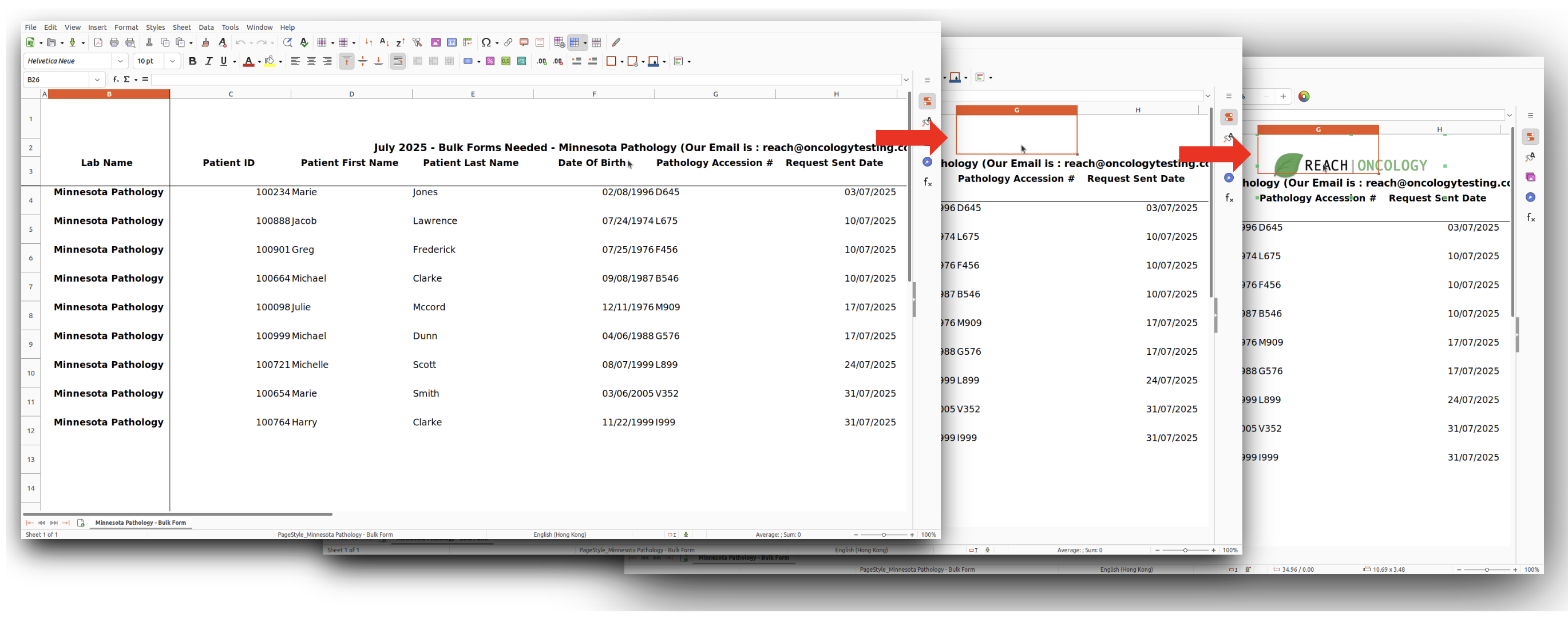Click Formula equals button

[145, 80]
